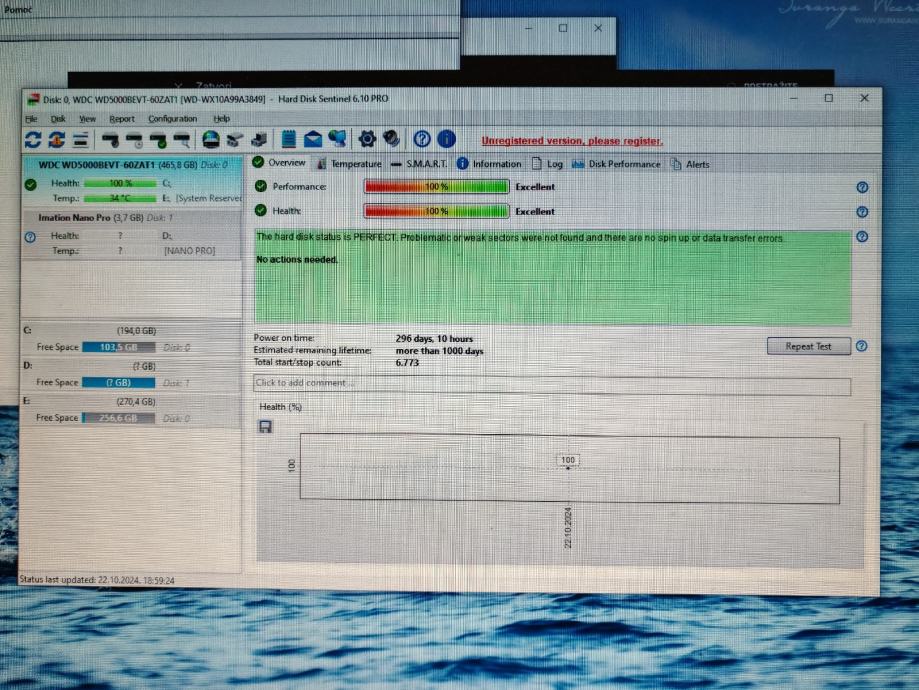Maximize the background window behind Sentinel
This screenshot has width=919, height=690.
[563, 28]
